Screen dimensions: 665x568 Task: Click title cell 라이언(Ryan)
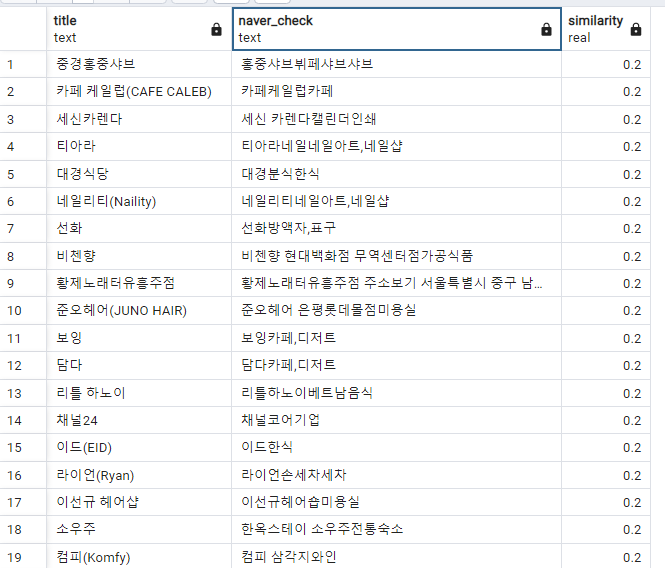[139, 475]
